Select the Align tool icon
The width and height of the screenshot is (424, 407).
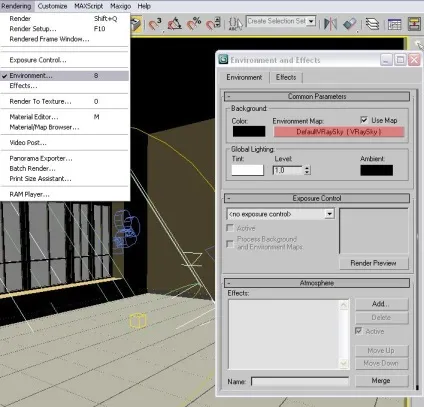[x=349, y=24]
